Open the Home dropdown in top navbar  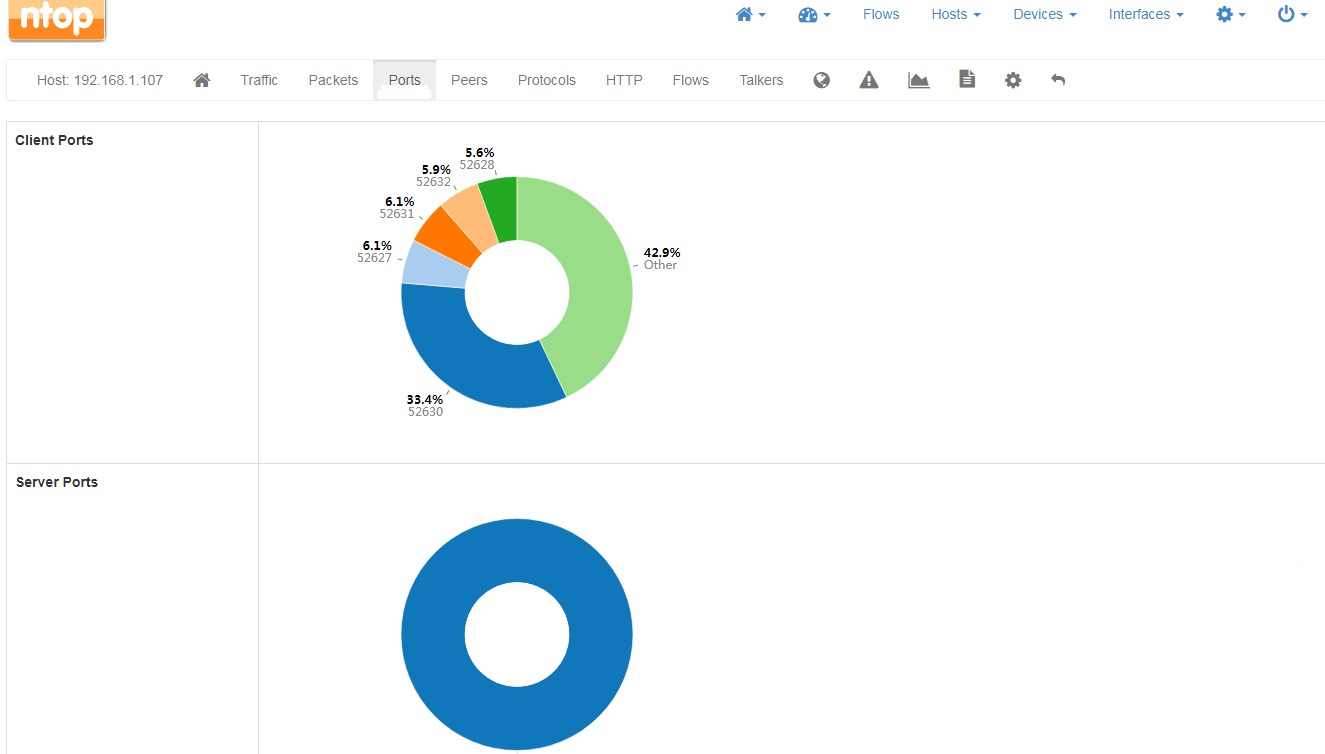click(x=750, y=15)
